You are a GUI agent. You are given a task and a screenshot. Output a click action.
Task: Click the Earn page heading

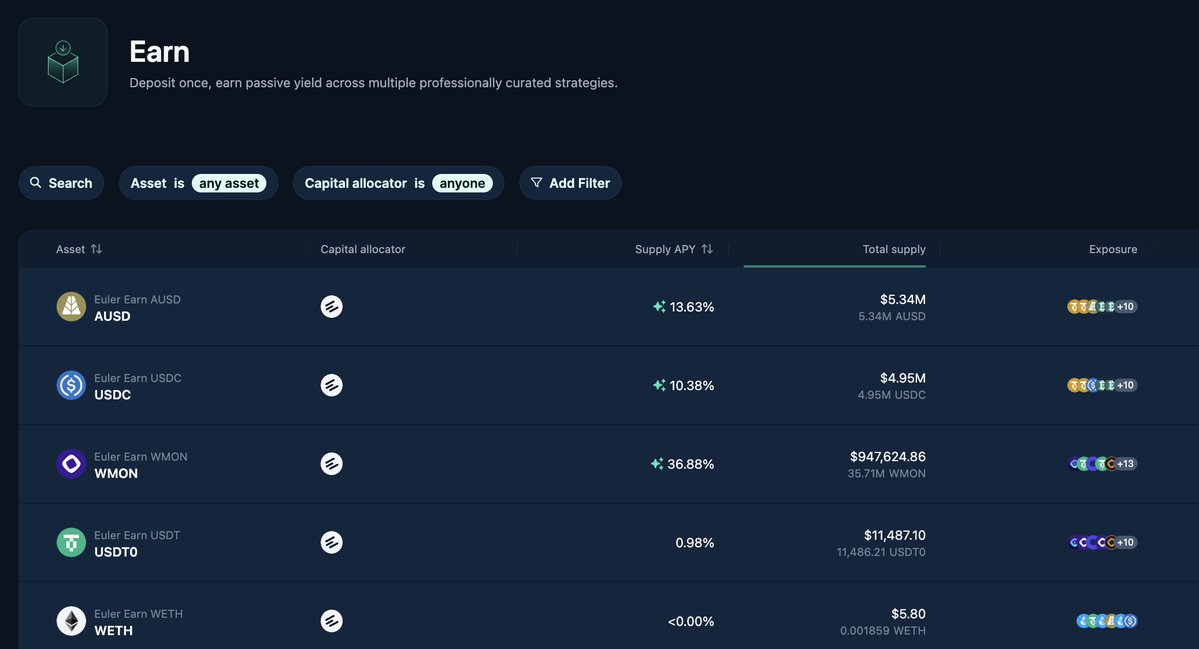[159, 52]
